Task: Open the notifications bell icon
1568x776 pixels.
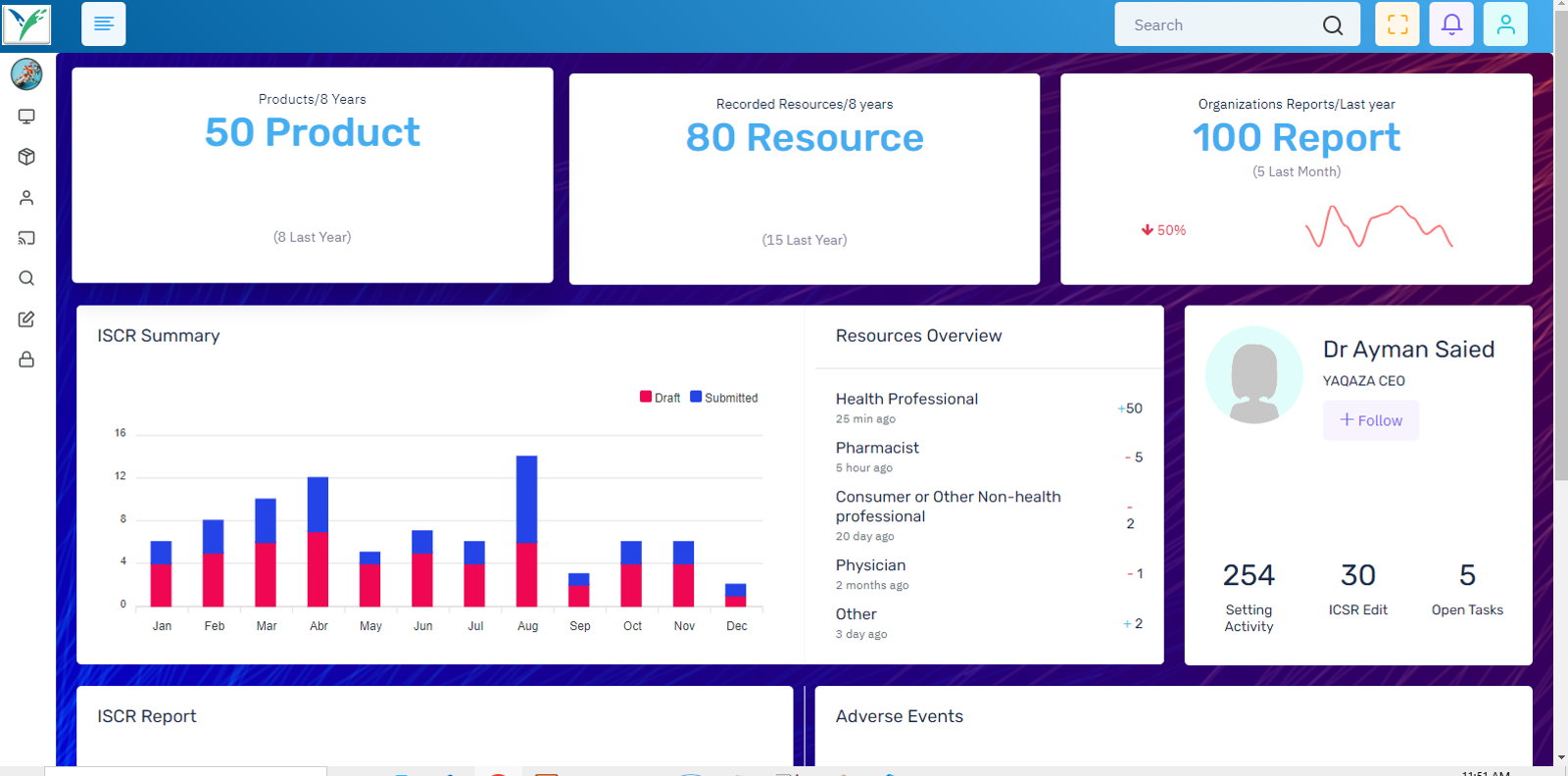Action: [x=1451, y=24]
